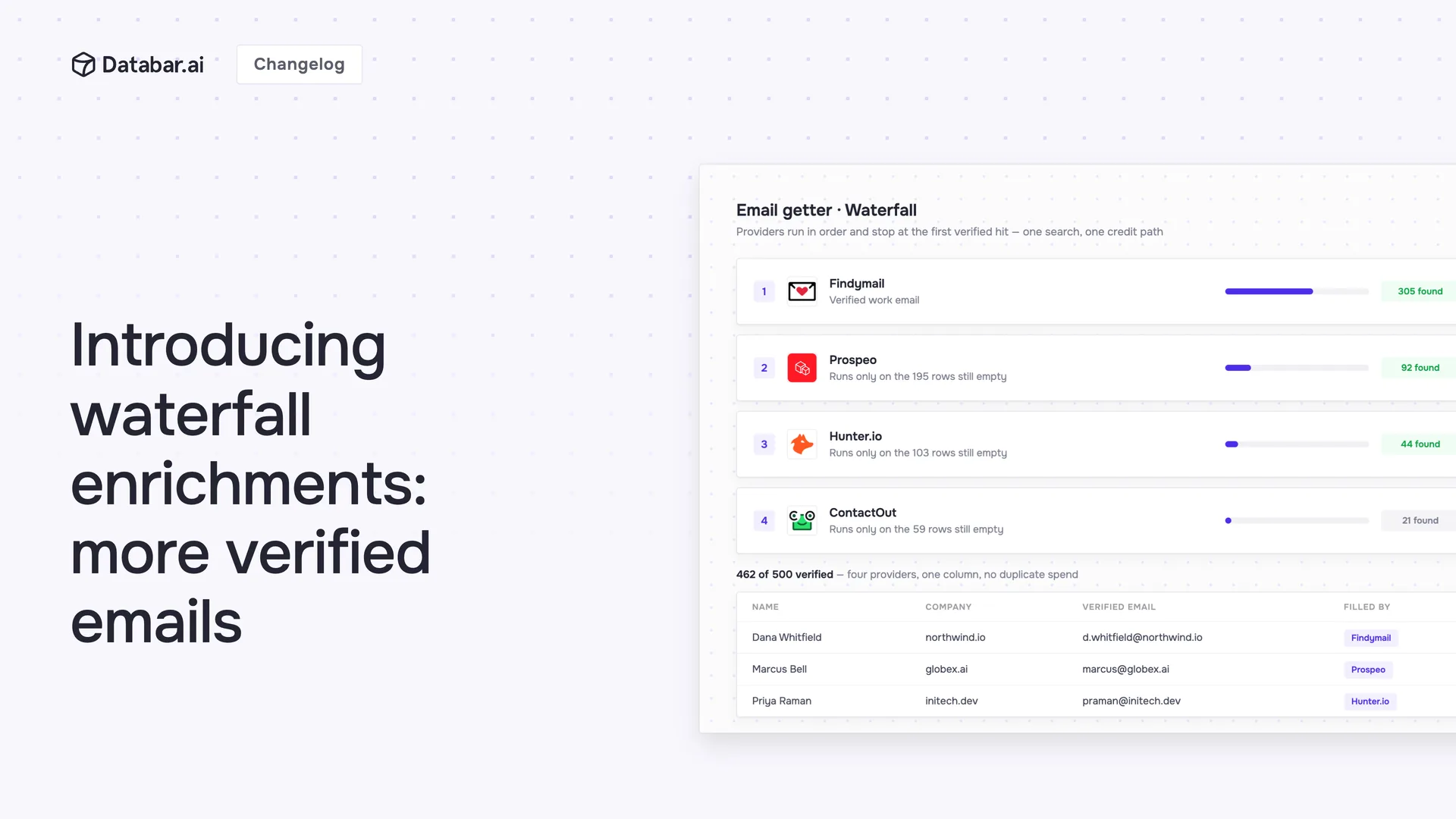Click the 'Providers run in order' description

[949, 231]
